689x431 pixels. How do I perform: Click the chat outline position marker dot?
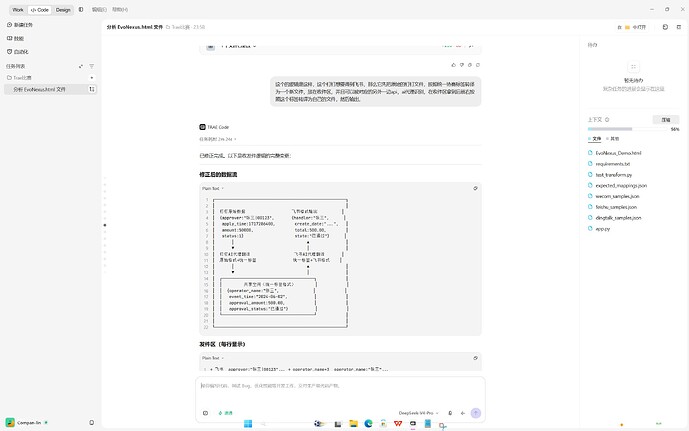point(105,225)
